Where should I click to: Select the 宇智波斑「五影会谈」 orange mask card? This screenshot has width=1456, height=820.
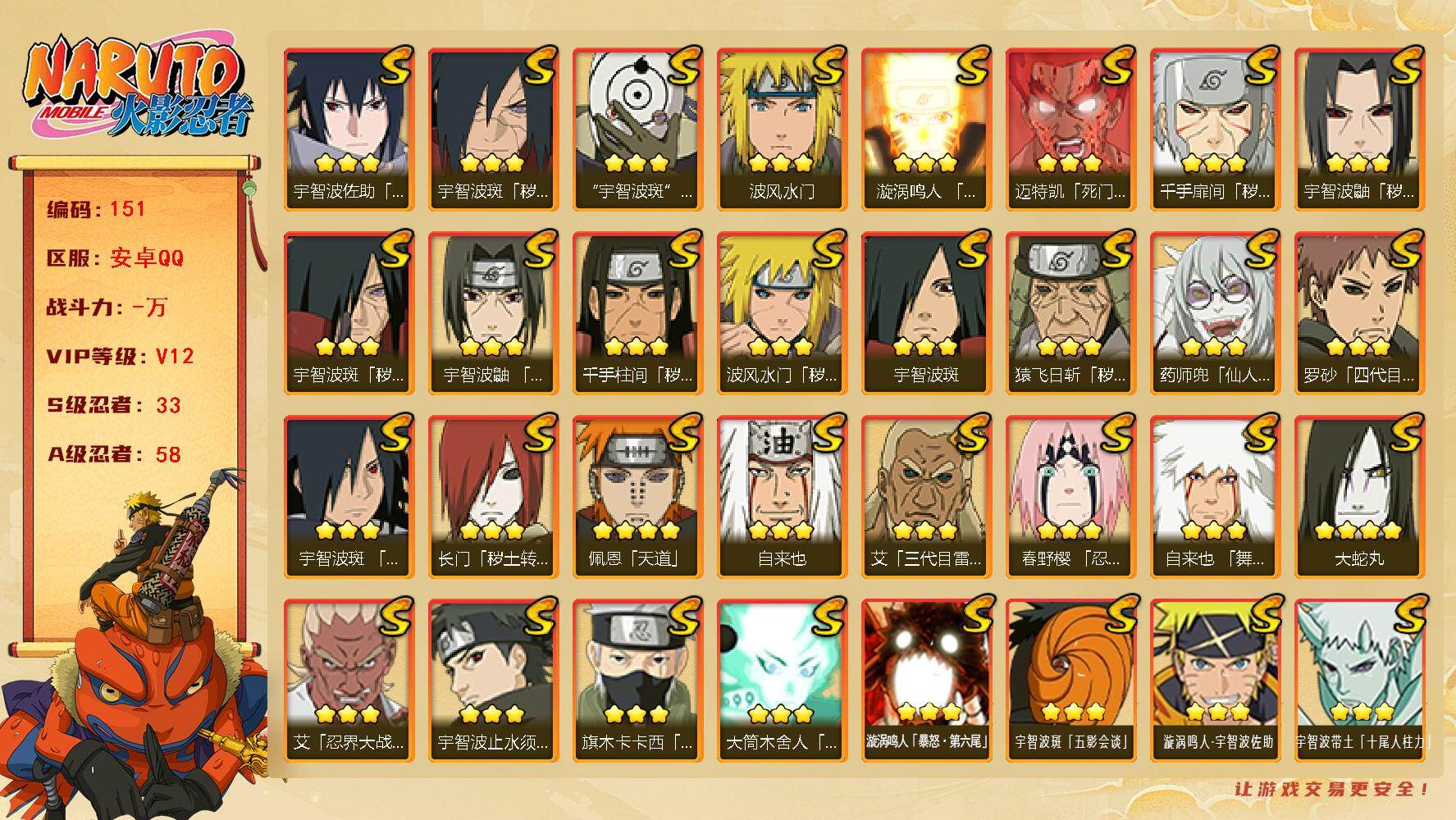click(x=1070, y=681)
